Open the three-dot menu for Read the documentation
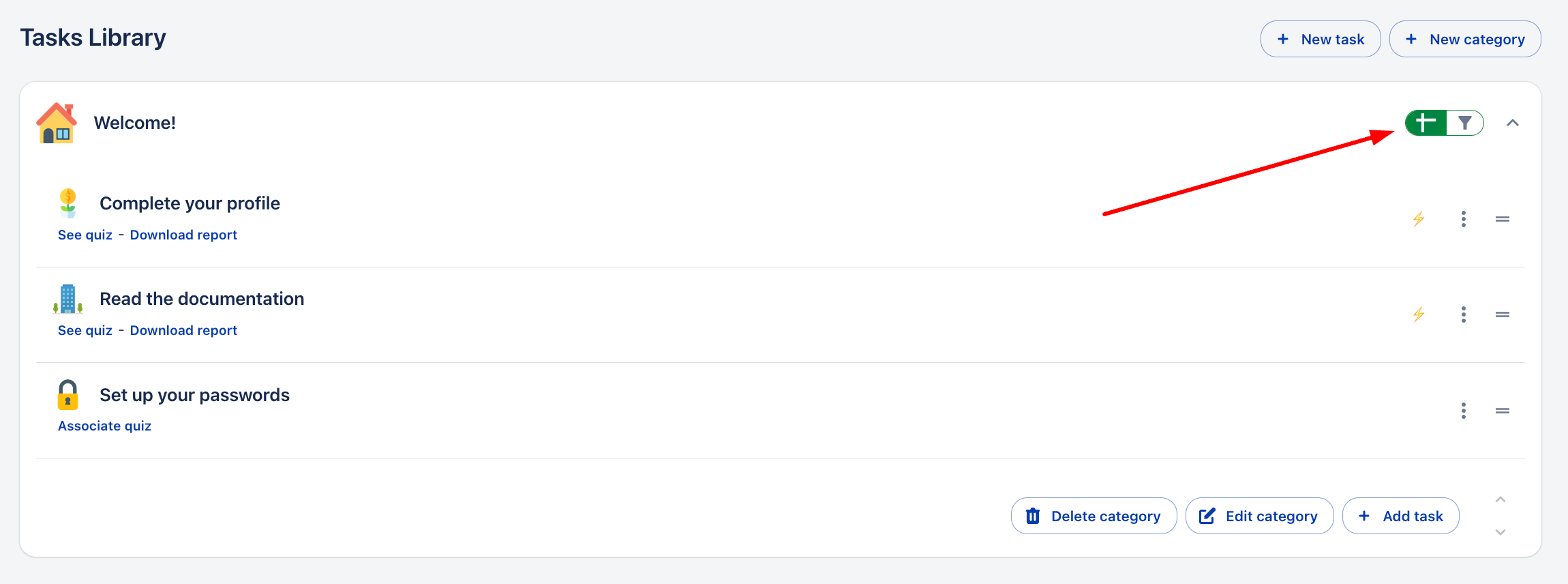 1464,315
